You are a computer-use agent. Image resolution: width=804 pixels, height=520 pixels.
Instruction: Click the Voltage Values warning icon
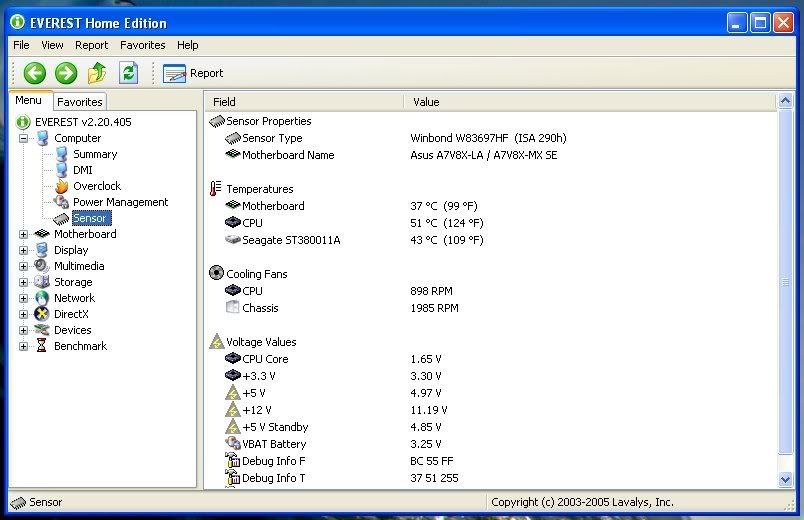(x=217, y=341)
